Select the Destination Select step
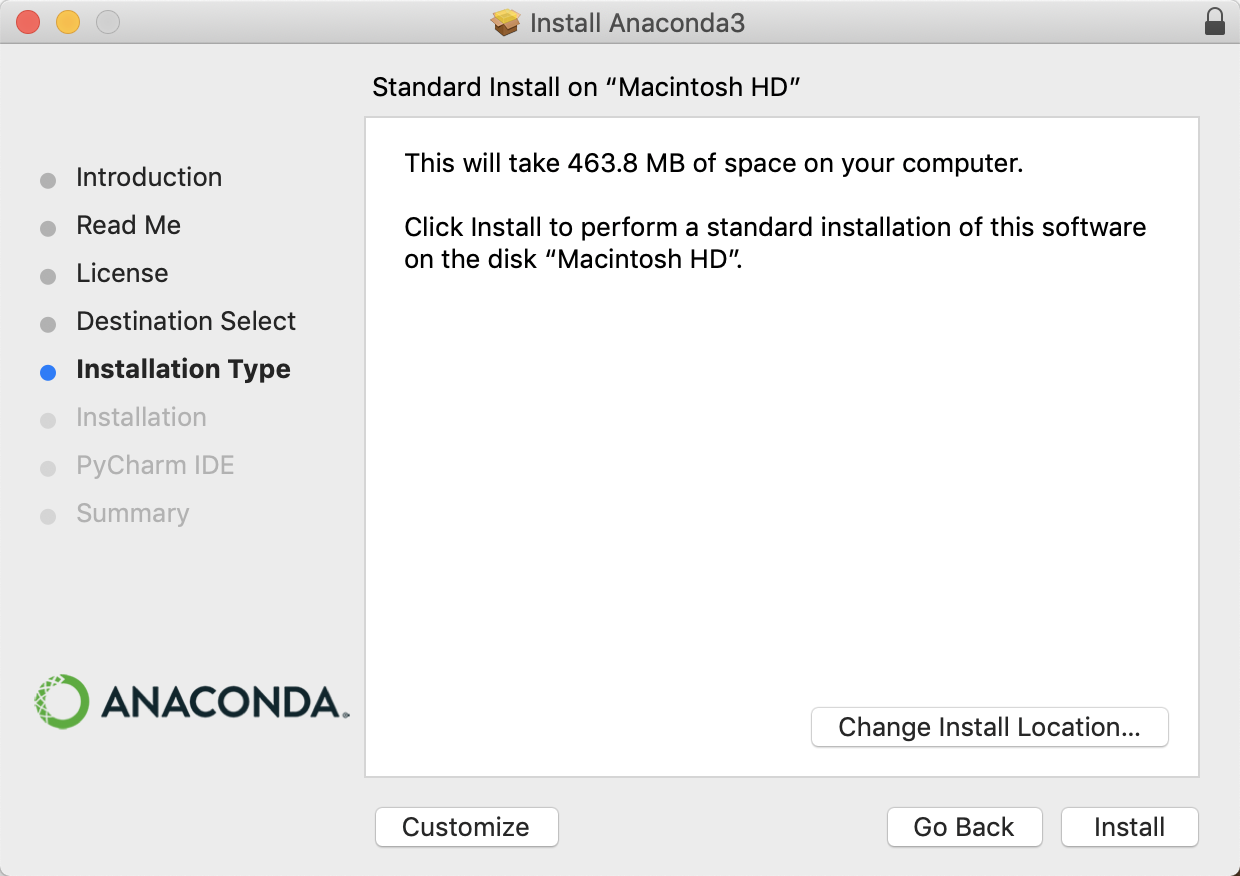Screen dimensions: 1240x876 [186, 321]
